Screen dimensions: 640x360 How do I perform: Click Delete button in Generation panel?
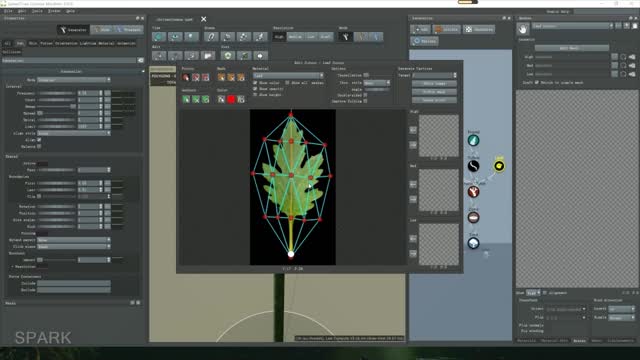(447, 29)
